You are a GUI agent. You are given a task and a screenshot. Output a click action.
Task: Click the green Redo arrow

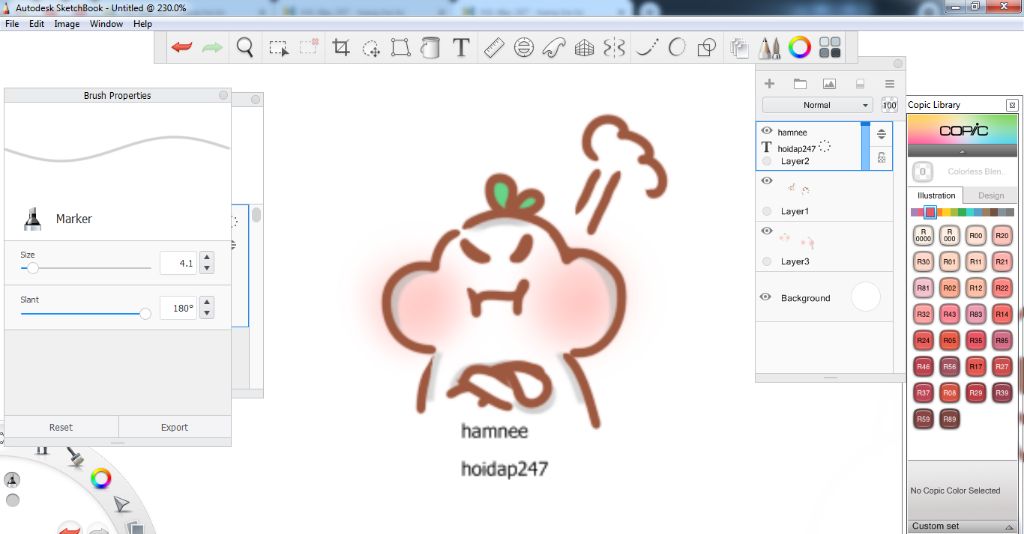coord(212,47)
